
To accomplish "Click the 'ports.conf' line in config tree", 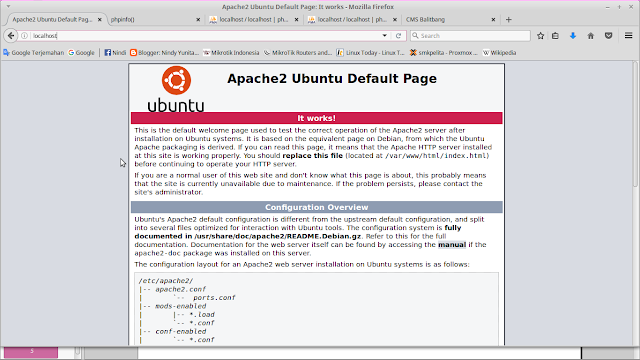I will [x=214, y=298].
